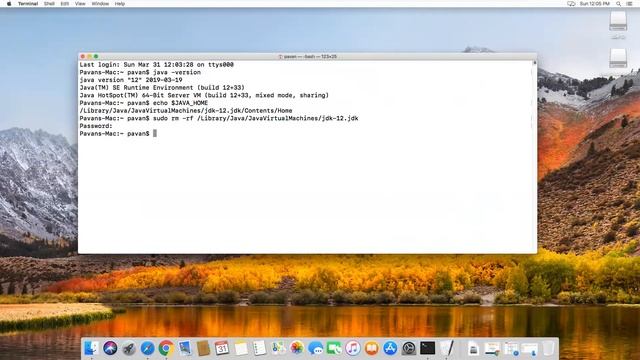Click the Terminal window vertical scrollbar
The height and width of the screenshot is (360, 640).
[534, 157]
